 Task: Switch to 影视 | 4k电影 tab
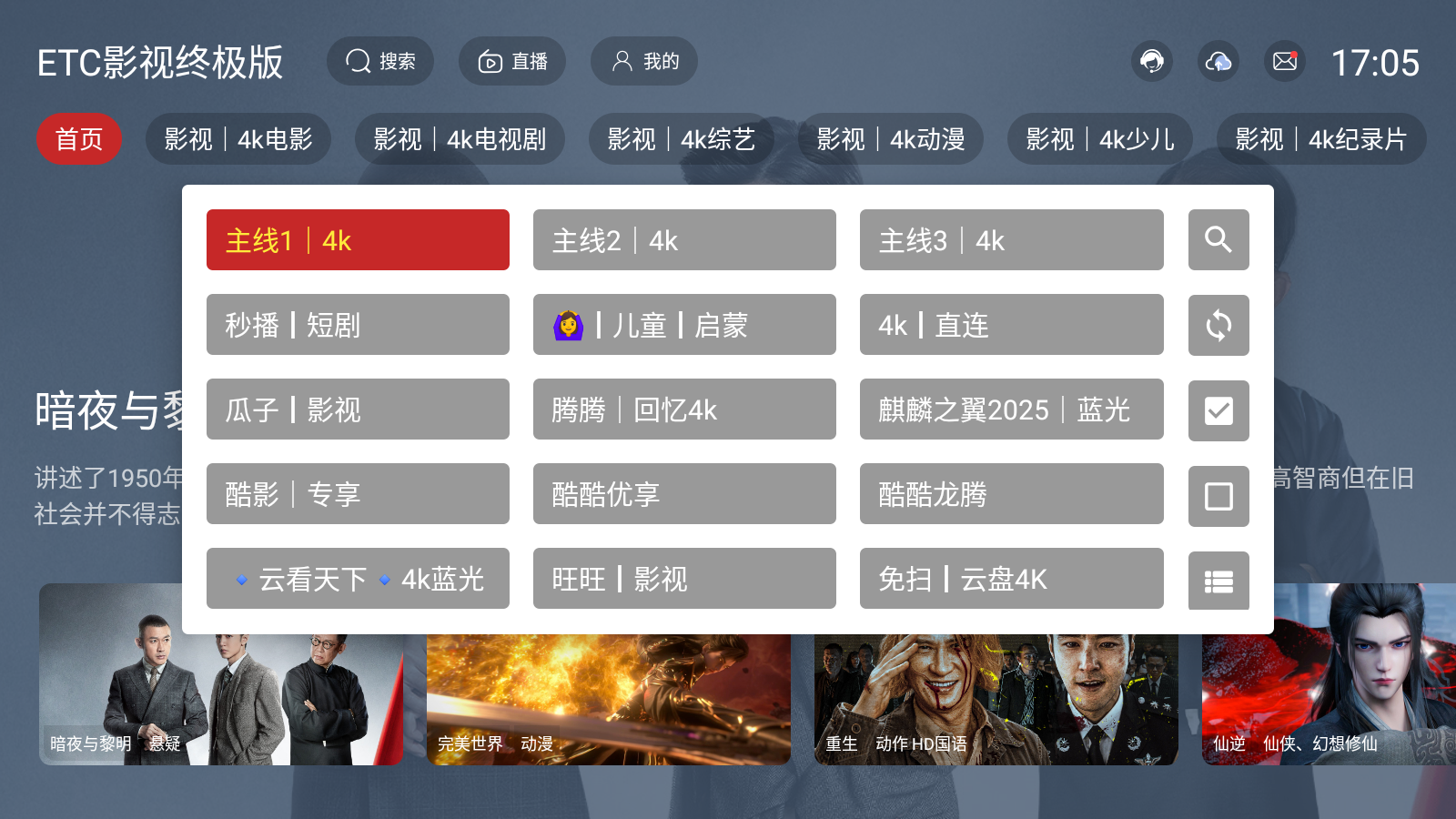(x=238, y=139)
